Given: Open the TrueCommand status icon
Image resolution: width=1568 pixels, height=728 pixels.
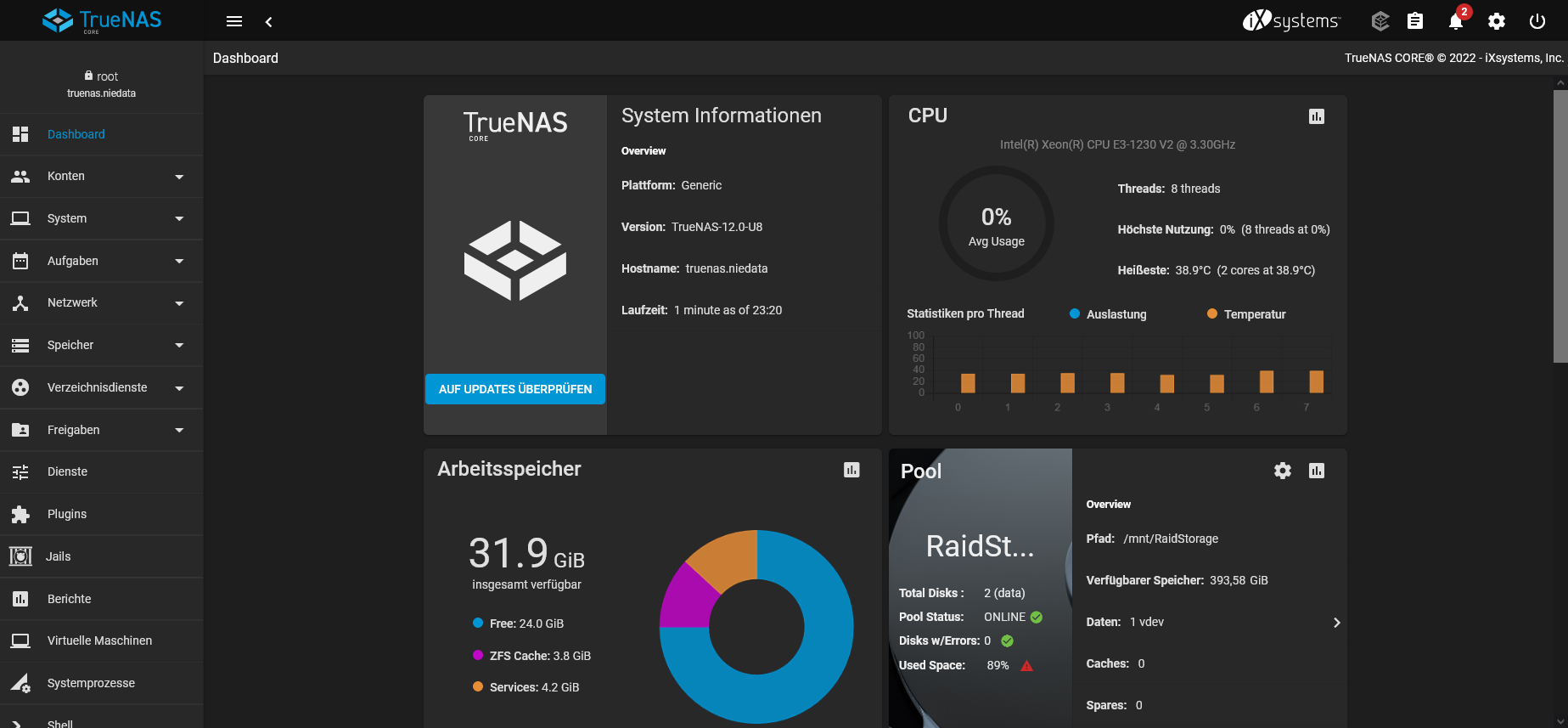Looking at the screenshot, I should coord(1380,21).
